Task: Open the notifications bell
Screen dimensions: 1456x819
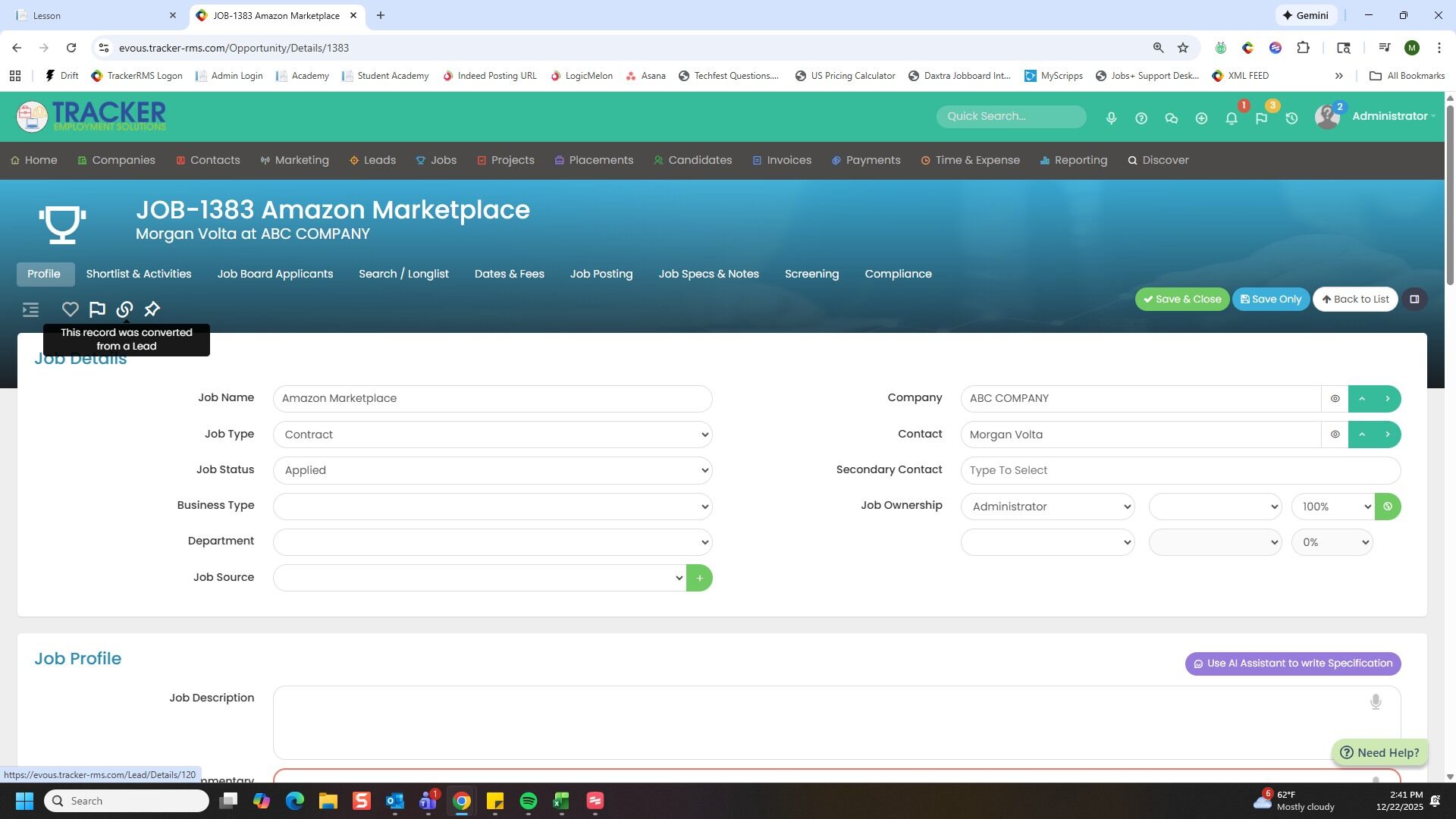Action: pos(1232,118)
